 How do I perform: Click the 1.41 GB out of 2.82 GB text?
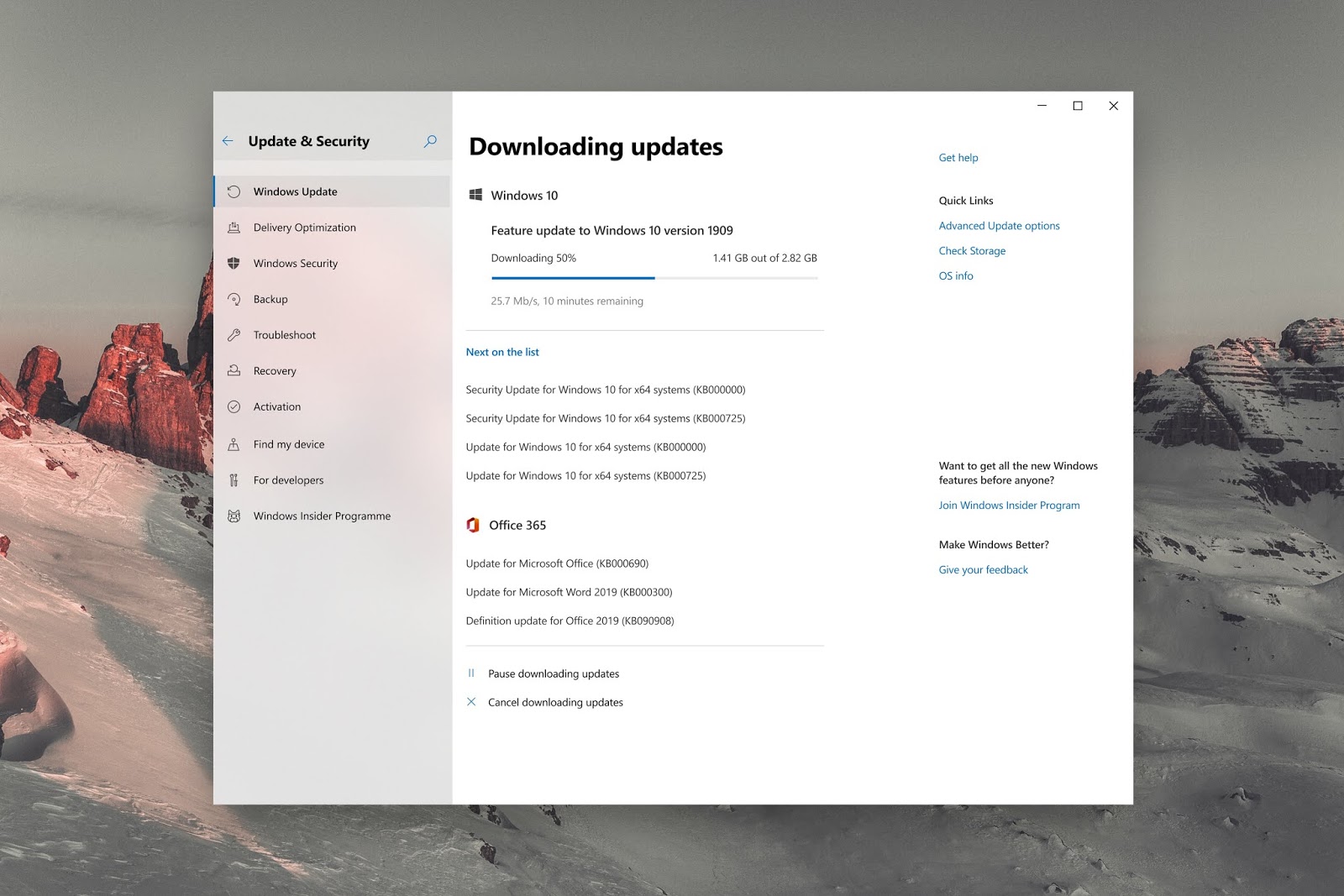pos(764,258)
